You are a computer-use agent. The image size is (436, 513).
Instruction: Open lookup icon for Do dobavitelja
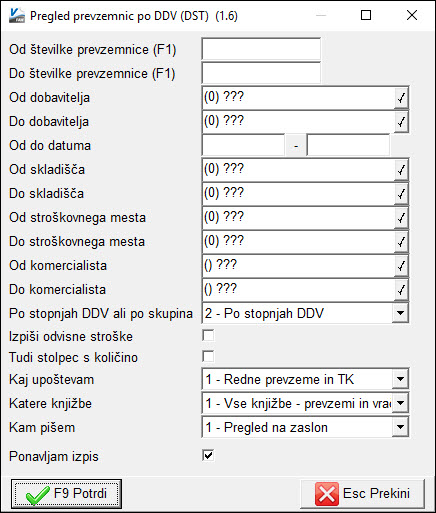tap(401, 122)
